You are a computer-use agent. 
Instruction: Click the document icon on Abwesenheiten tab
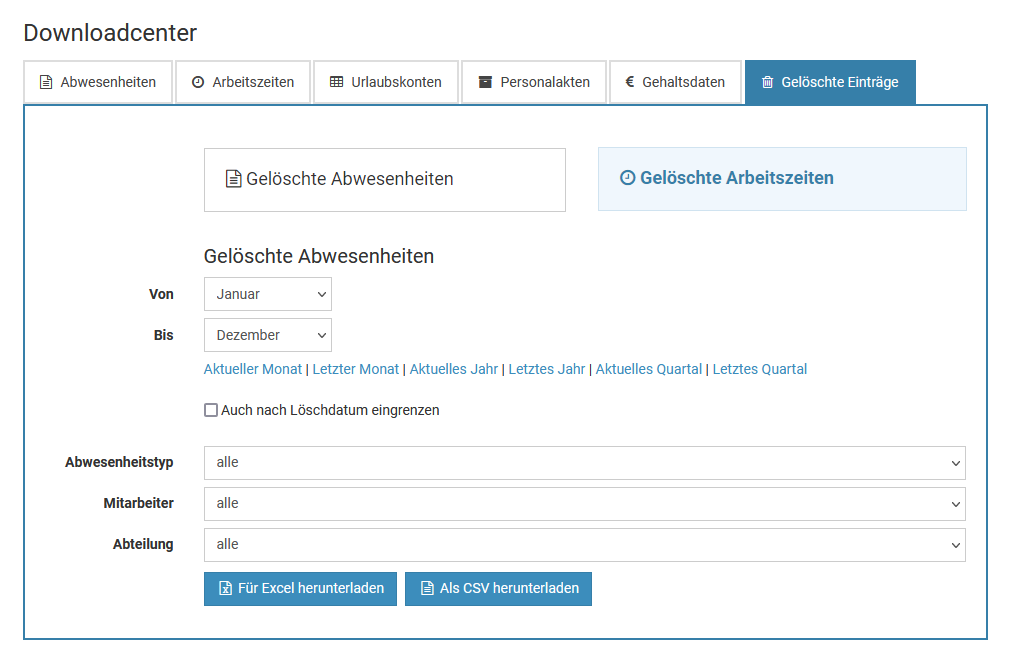pyautogui.click(x=46, y=82)
